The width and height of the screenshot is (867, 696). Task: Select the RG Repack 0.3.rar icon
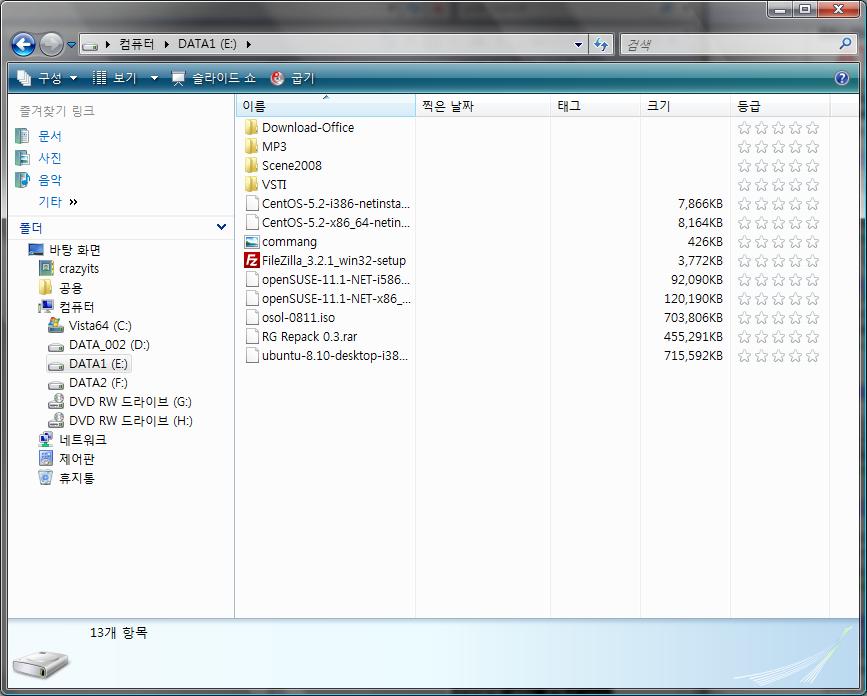(252, 337)
